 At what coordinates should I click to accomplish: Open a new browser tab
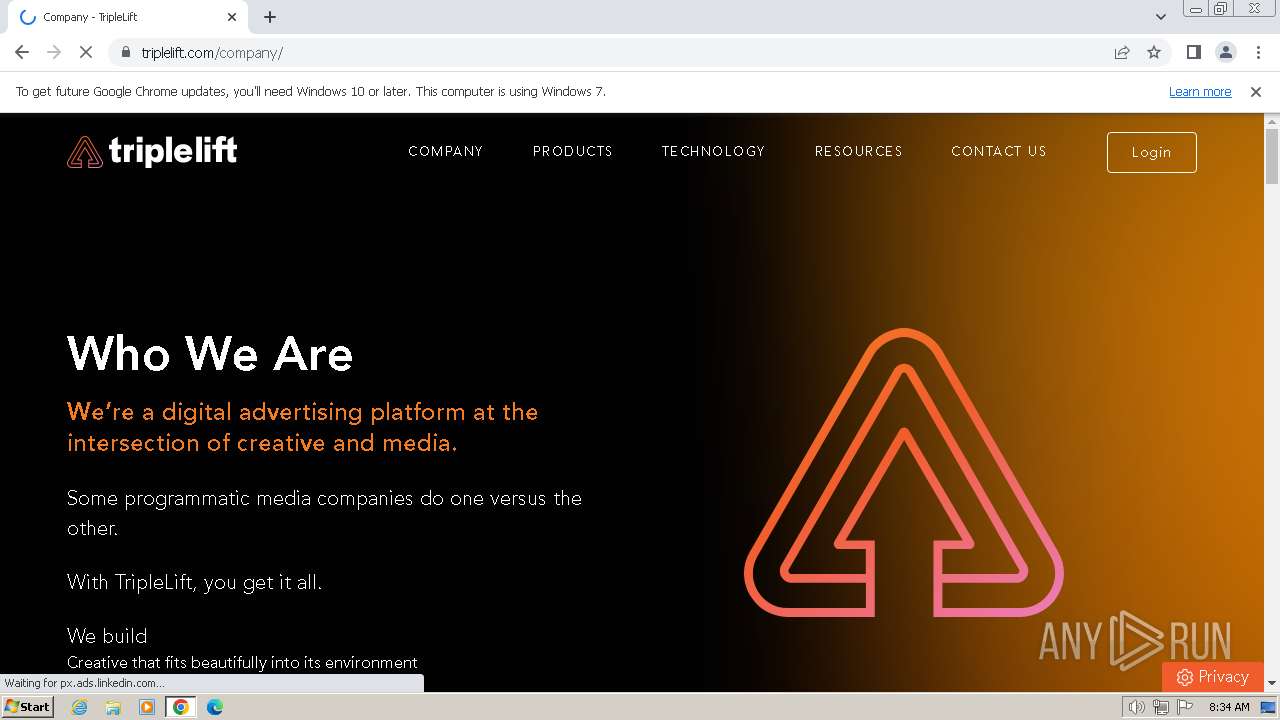[x=270, y=17]
